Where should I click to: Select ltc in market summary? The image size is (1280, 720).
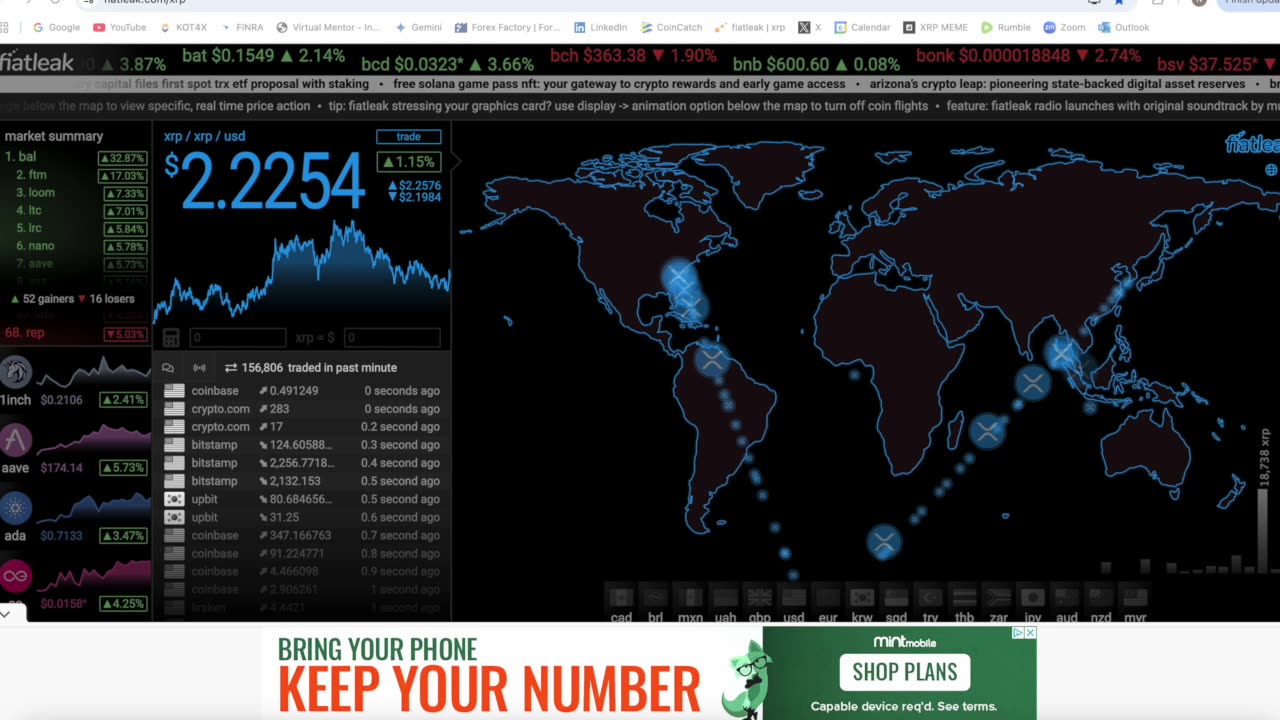click(x=75, y=211)
